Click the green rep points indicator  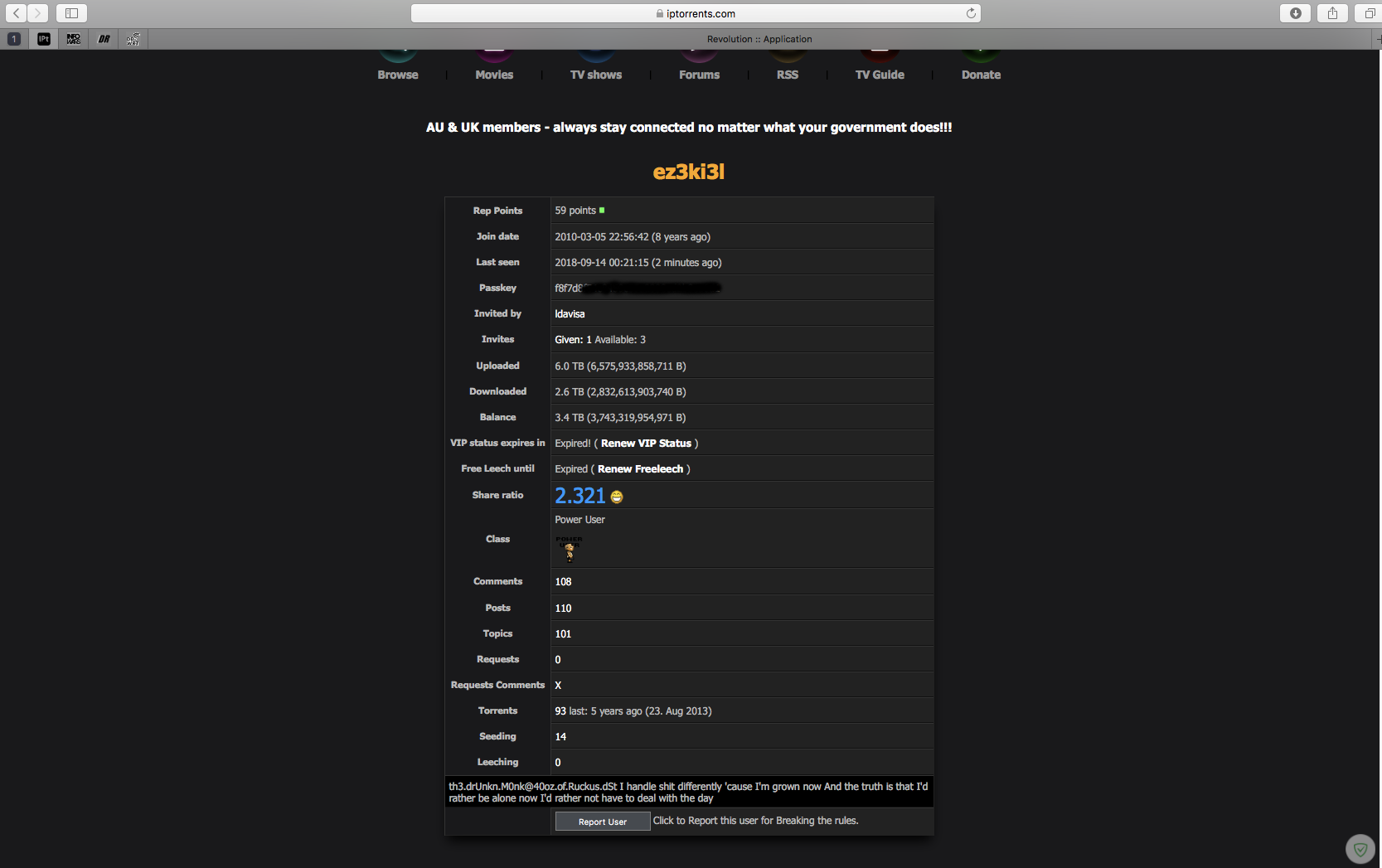(x=602, y=211)
